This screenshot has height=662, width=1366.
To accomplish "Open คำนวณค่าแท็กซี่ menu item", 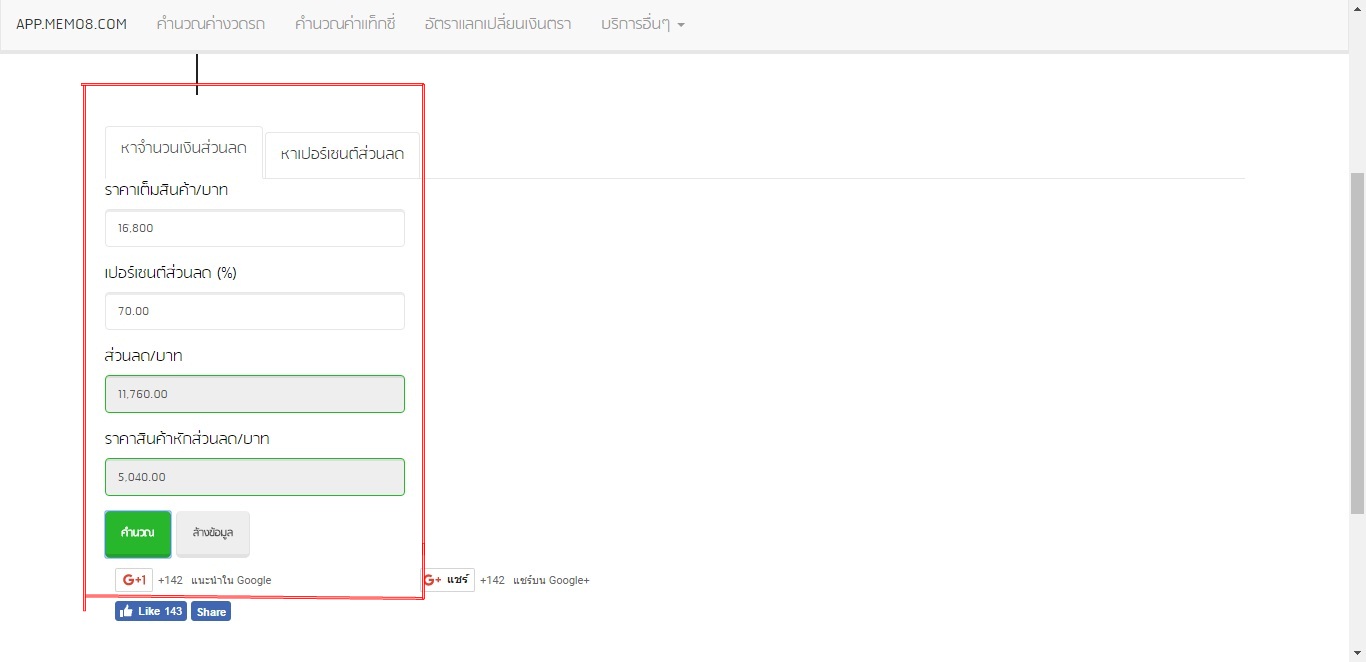I will pyautogui.click(x=345, y=24).
